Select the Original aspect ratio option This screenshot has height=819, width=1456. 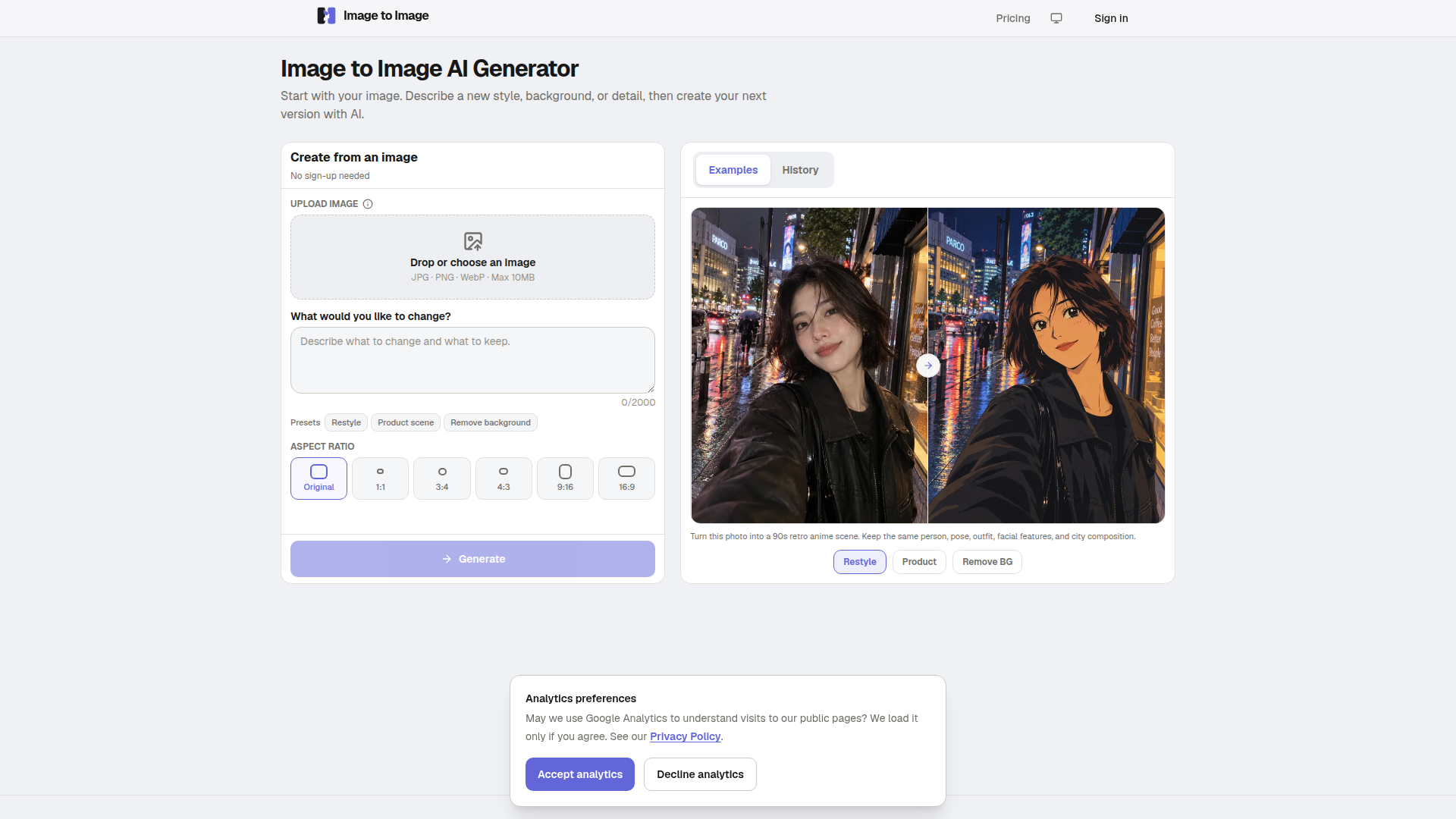point(318,479)
